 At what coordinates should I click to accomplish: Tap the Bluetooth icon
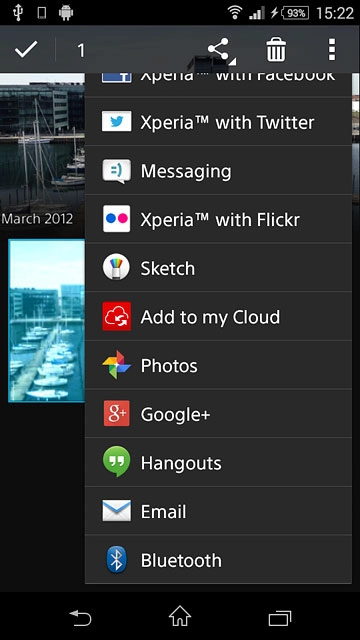[117, 560]
